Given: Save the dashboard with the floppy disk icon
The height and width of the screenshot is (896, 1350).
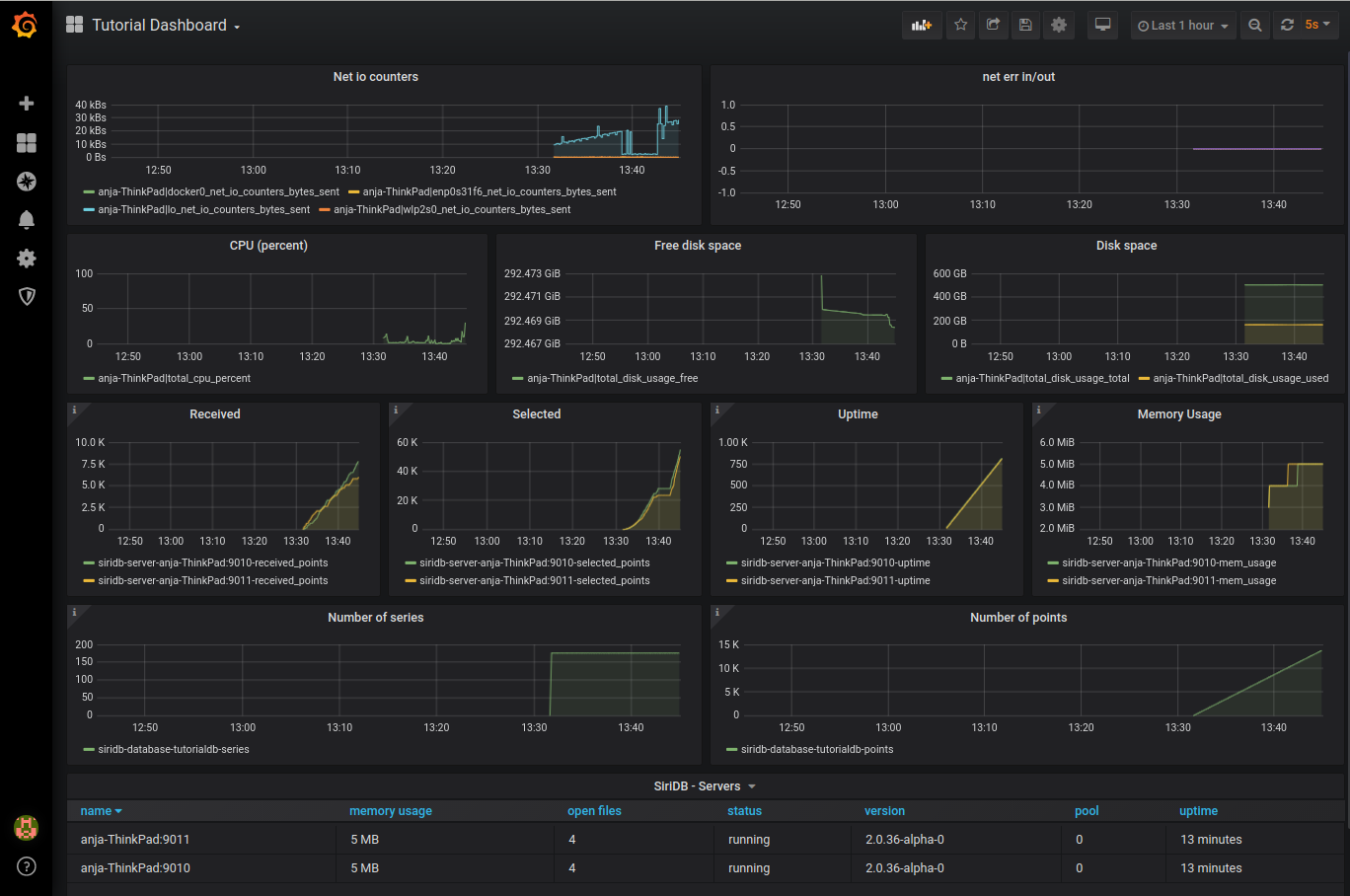Looking at the screenshot, I should pyautogui.click(x=1025, y=25).
